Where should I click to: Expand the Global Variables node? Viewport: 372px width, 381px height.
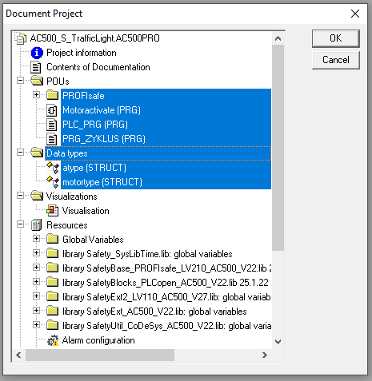[x=37, y=239]
